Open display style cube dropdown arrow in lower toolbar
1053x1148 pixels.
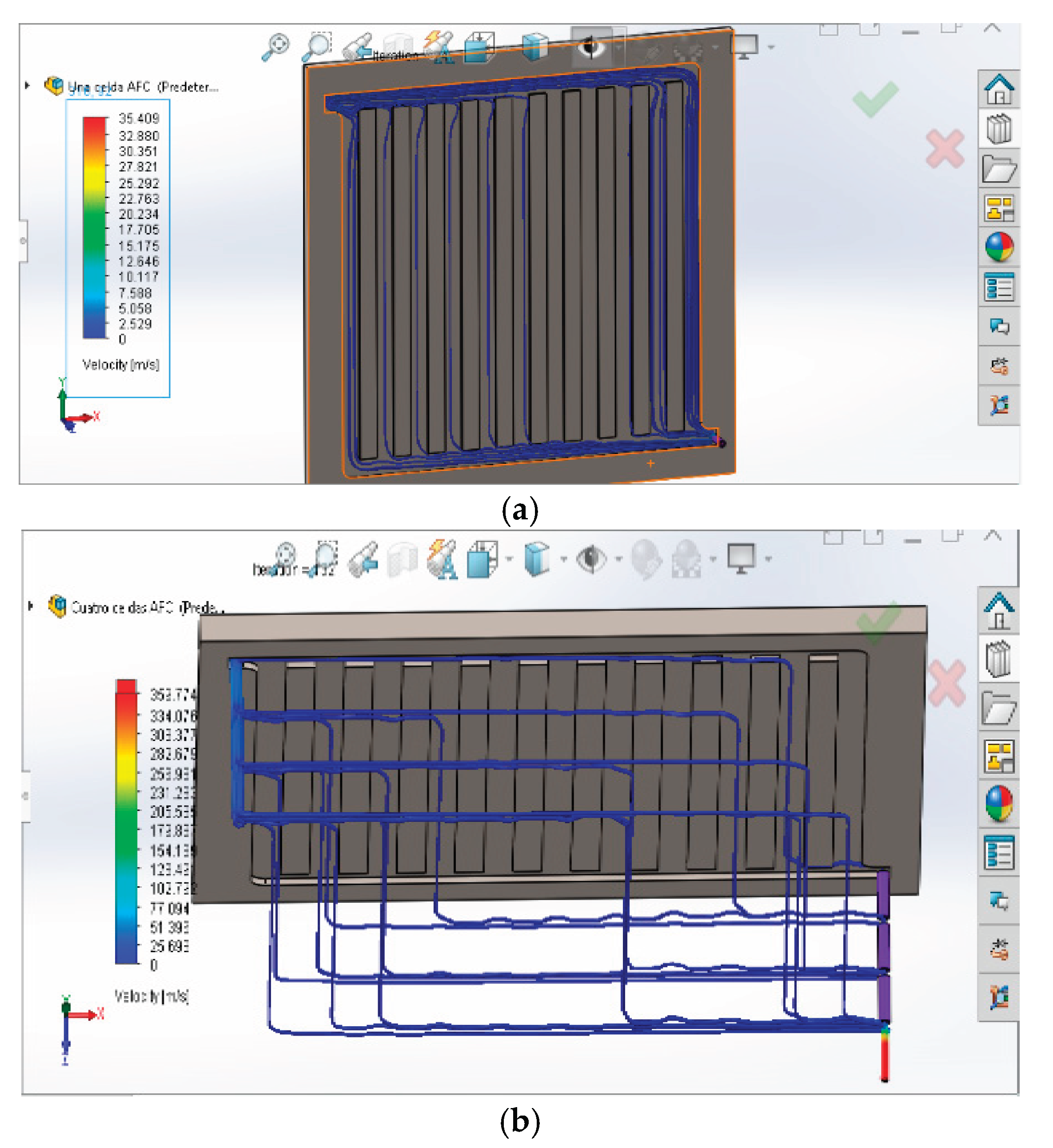[x=563, y=559]
